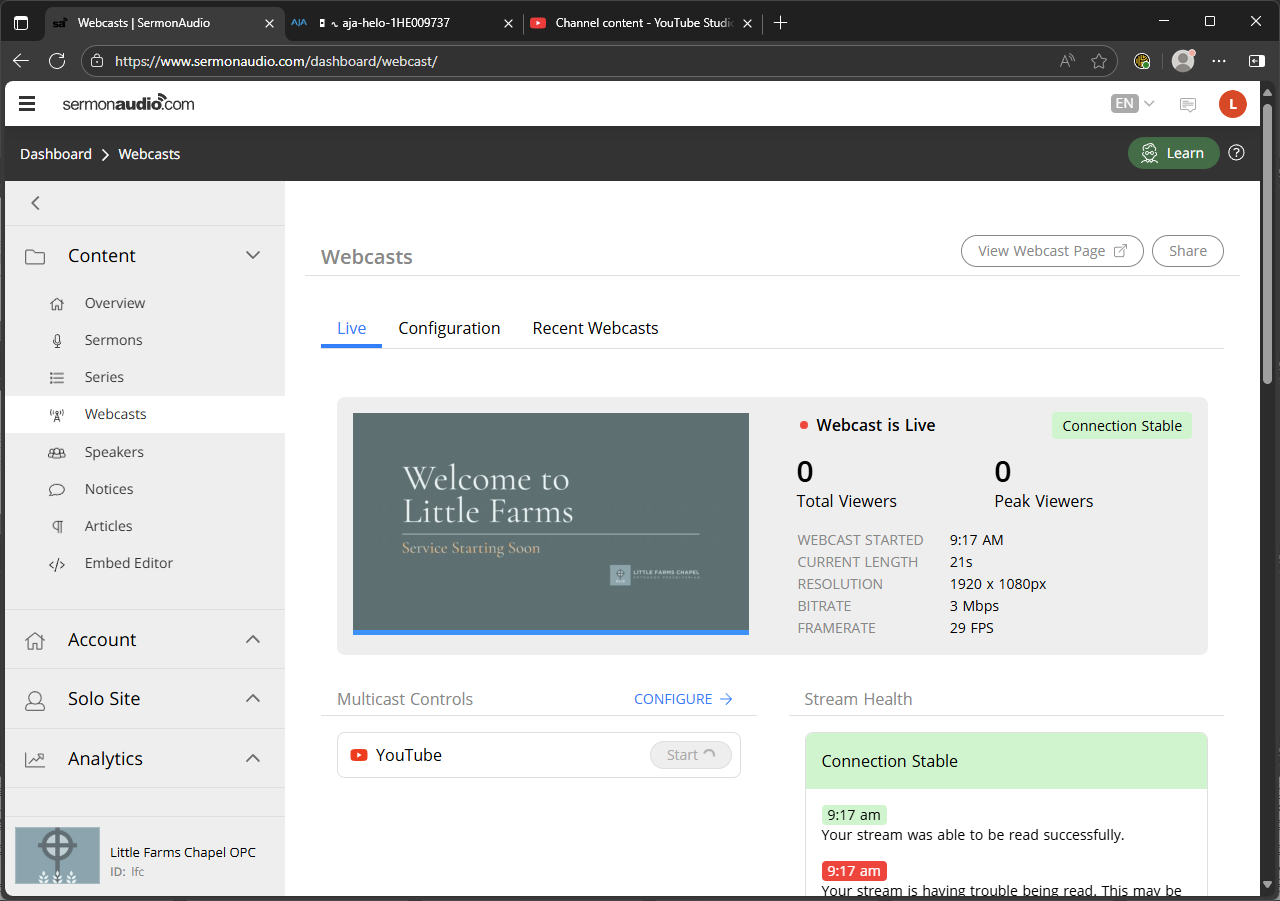Open the CONFIGURE link for Multicast Controls

pyautogui.click(x=684, y=699)
